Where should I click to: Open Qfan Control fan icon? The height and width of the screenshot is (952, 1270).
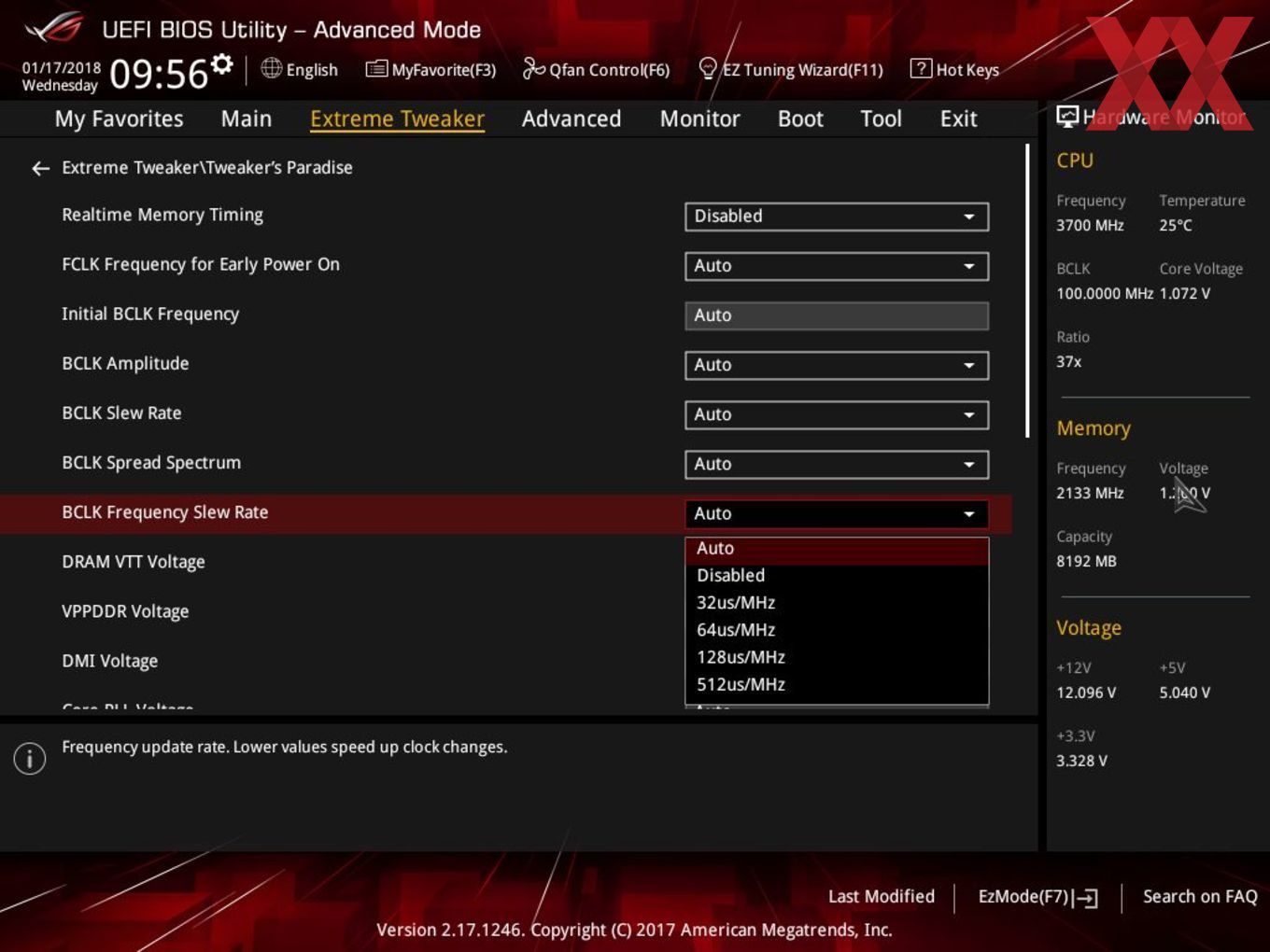533,68
